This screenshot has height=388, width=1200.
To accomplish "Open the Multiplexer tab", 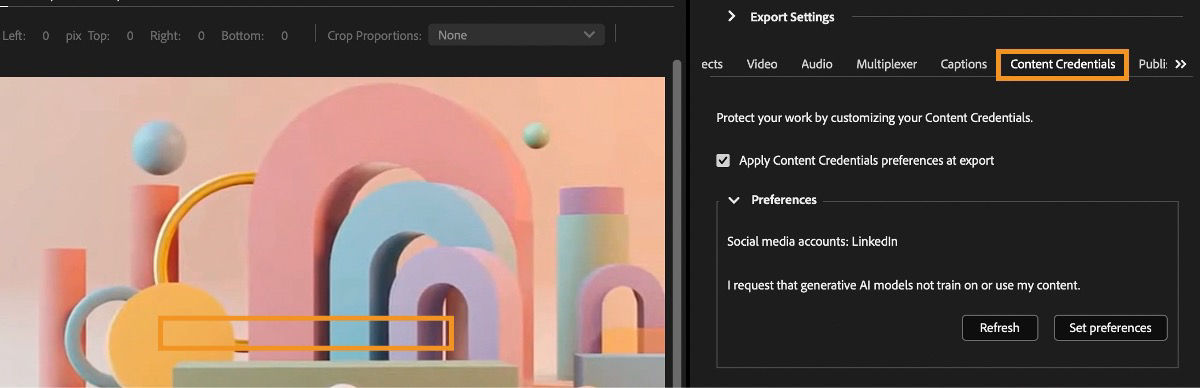I will (886, 64).
